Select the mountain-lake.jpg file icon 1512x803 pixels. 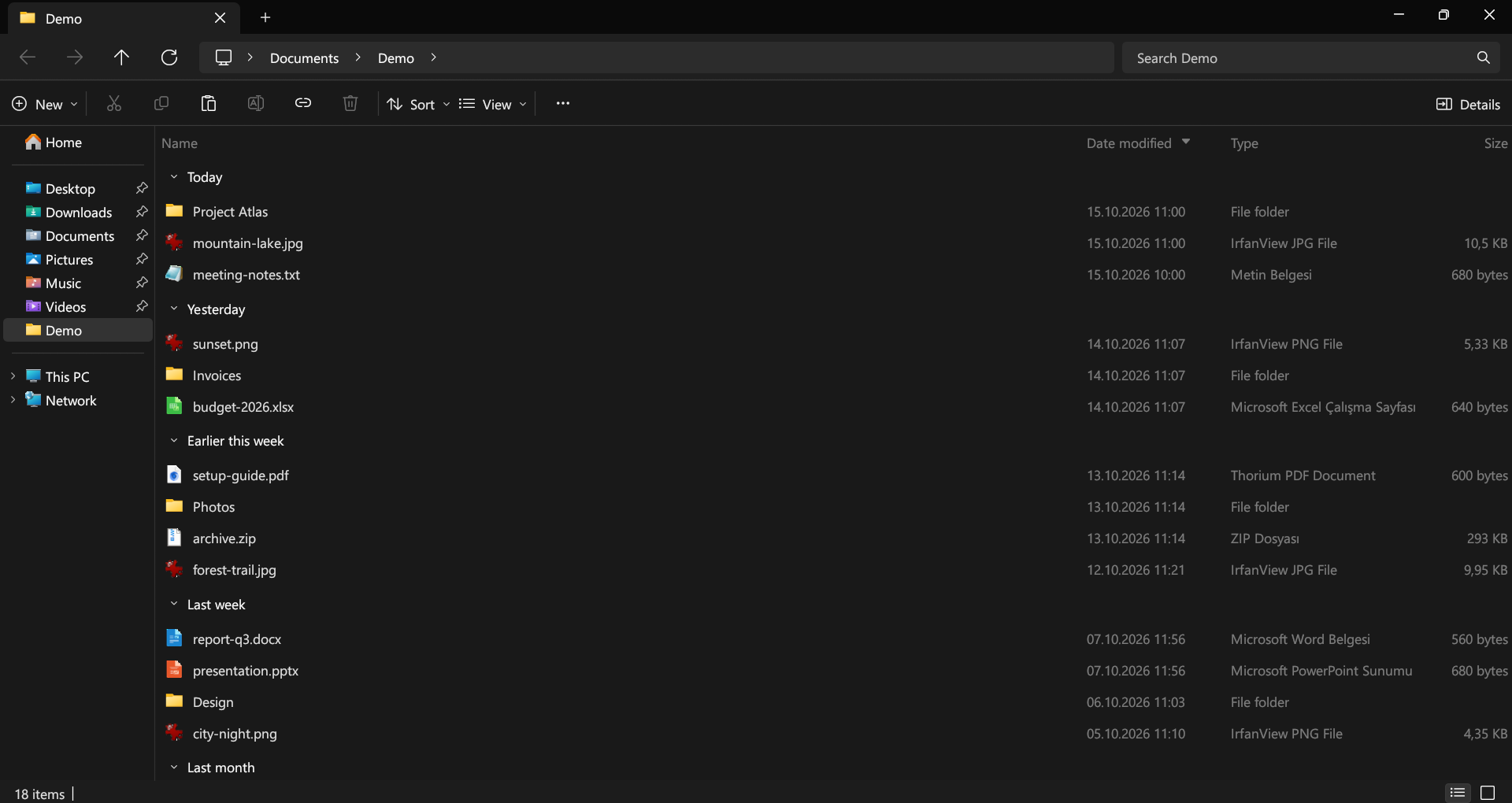pyautogui.click(x=174, y=242)
